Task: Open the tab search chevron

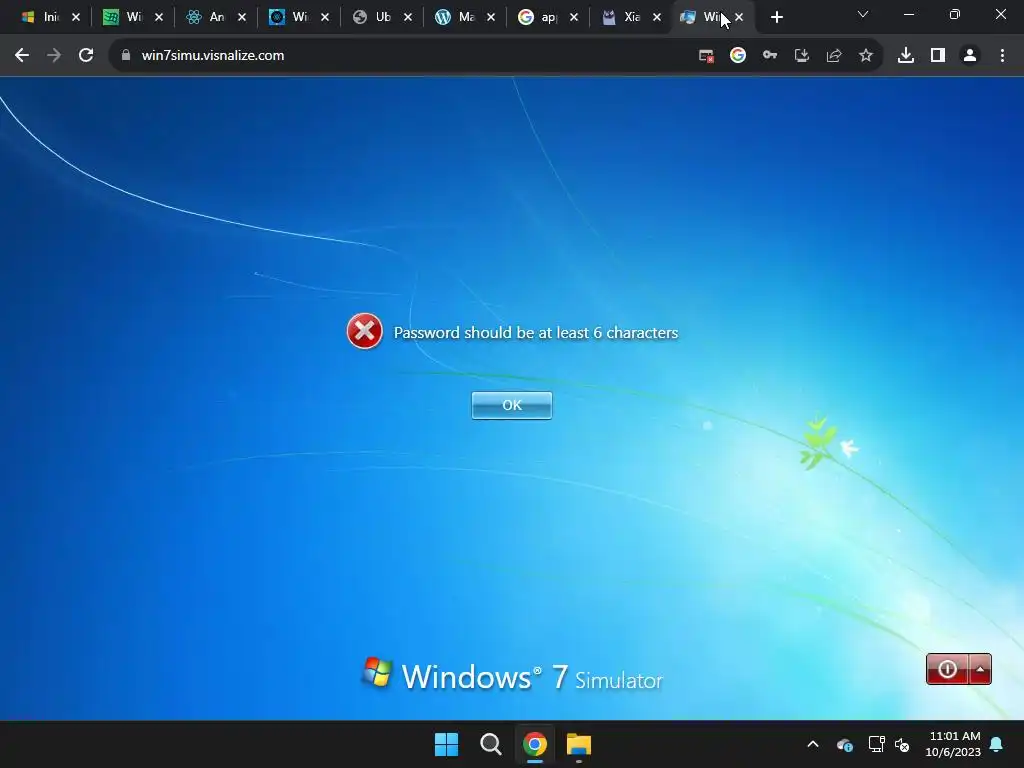Action: (x=863, y=14)
